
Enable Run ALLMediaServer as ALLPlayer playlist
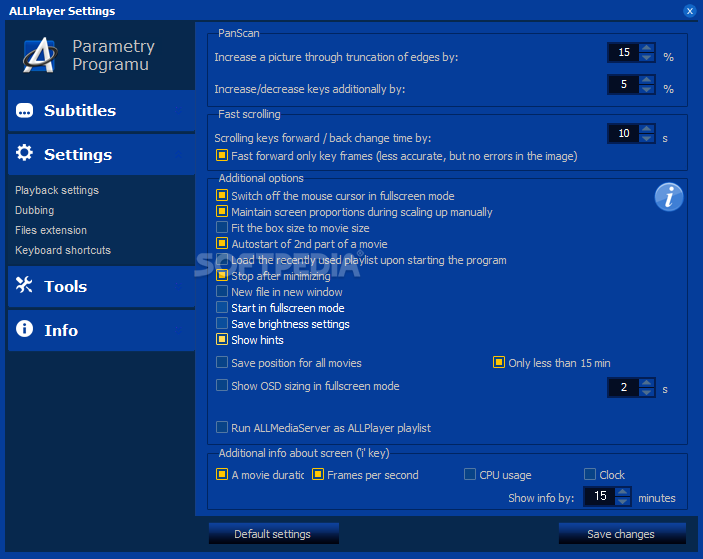click(222, 427)
